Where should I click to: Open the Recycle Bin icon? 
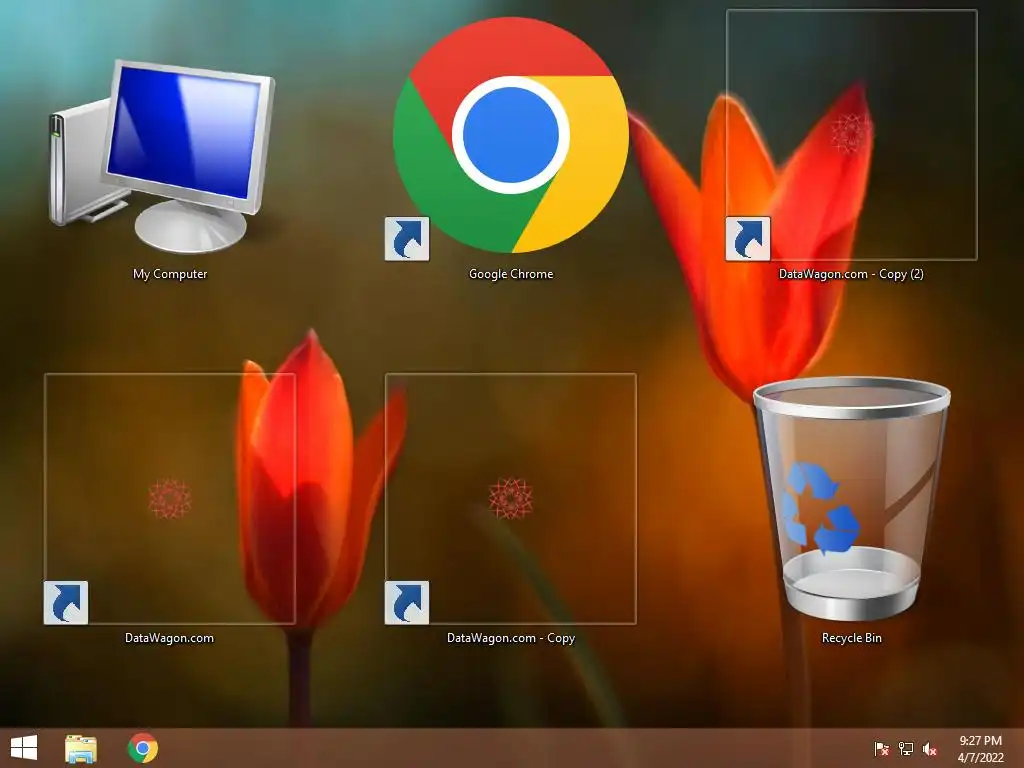(x=851, y=499)
